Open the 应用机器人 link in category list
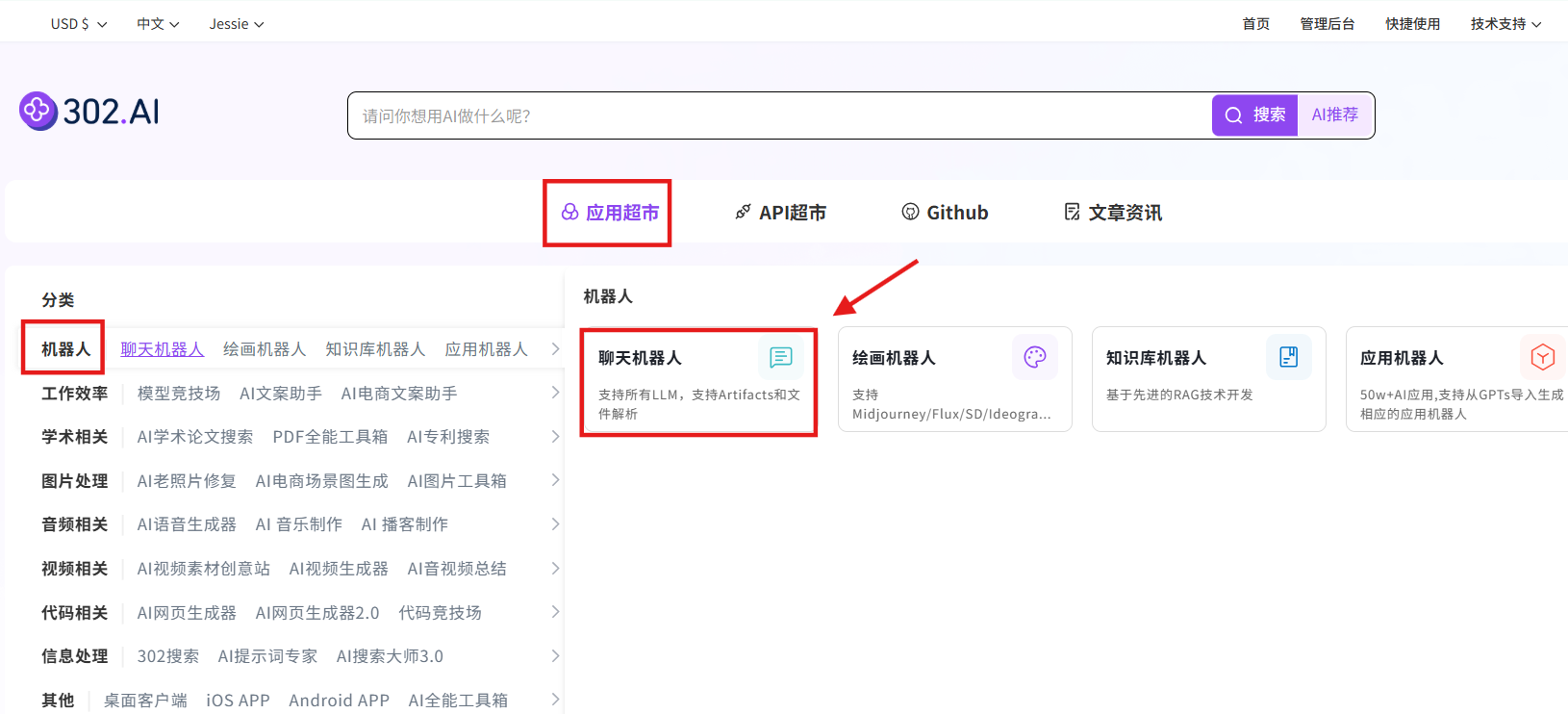Screen dimensions: 1568x714 (486, 349)
